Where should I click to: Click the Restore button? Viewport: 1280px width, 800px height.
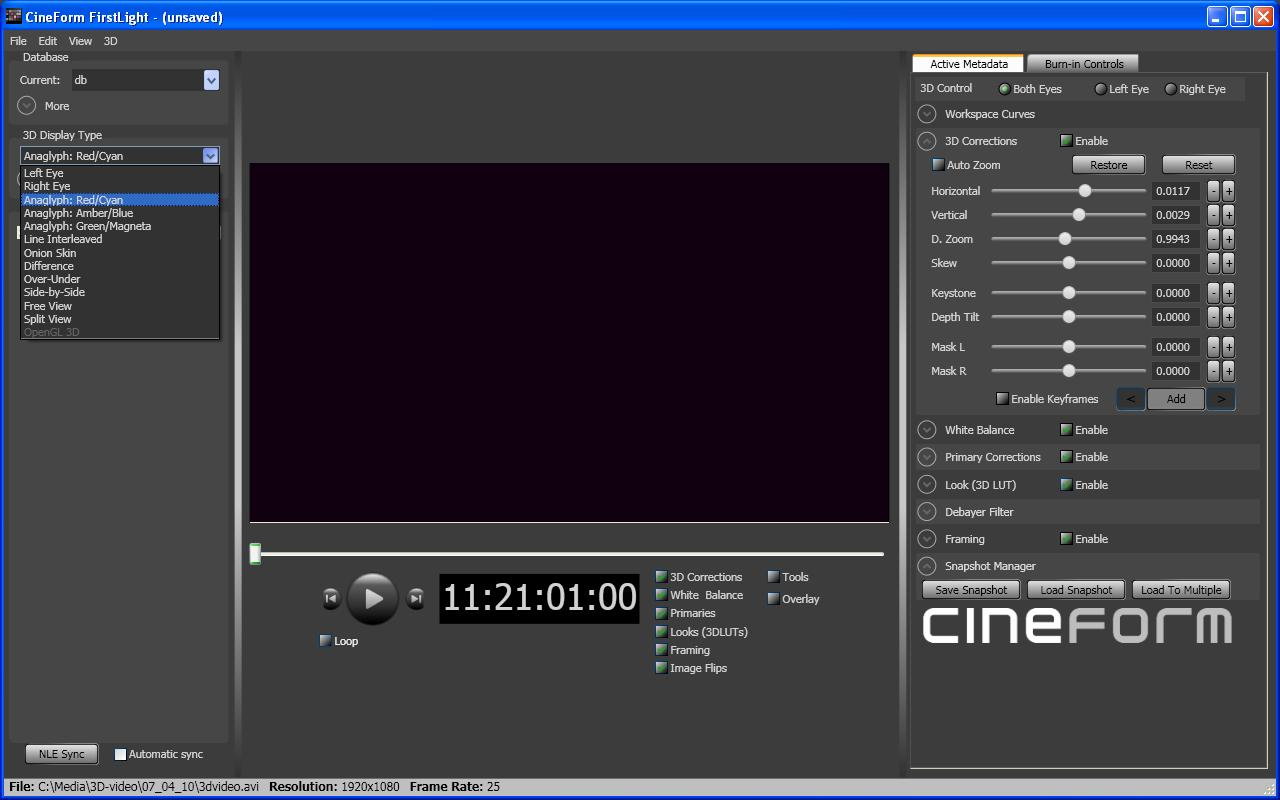1108,165
